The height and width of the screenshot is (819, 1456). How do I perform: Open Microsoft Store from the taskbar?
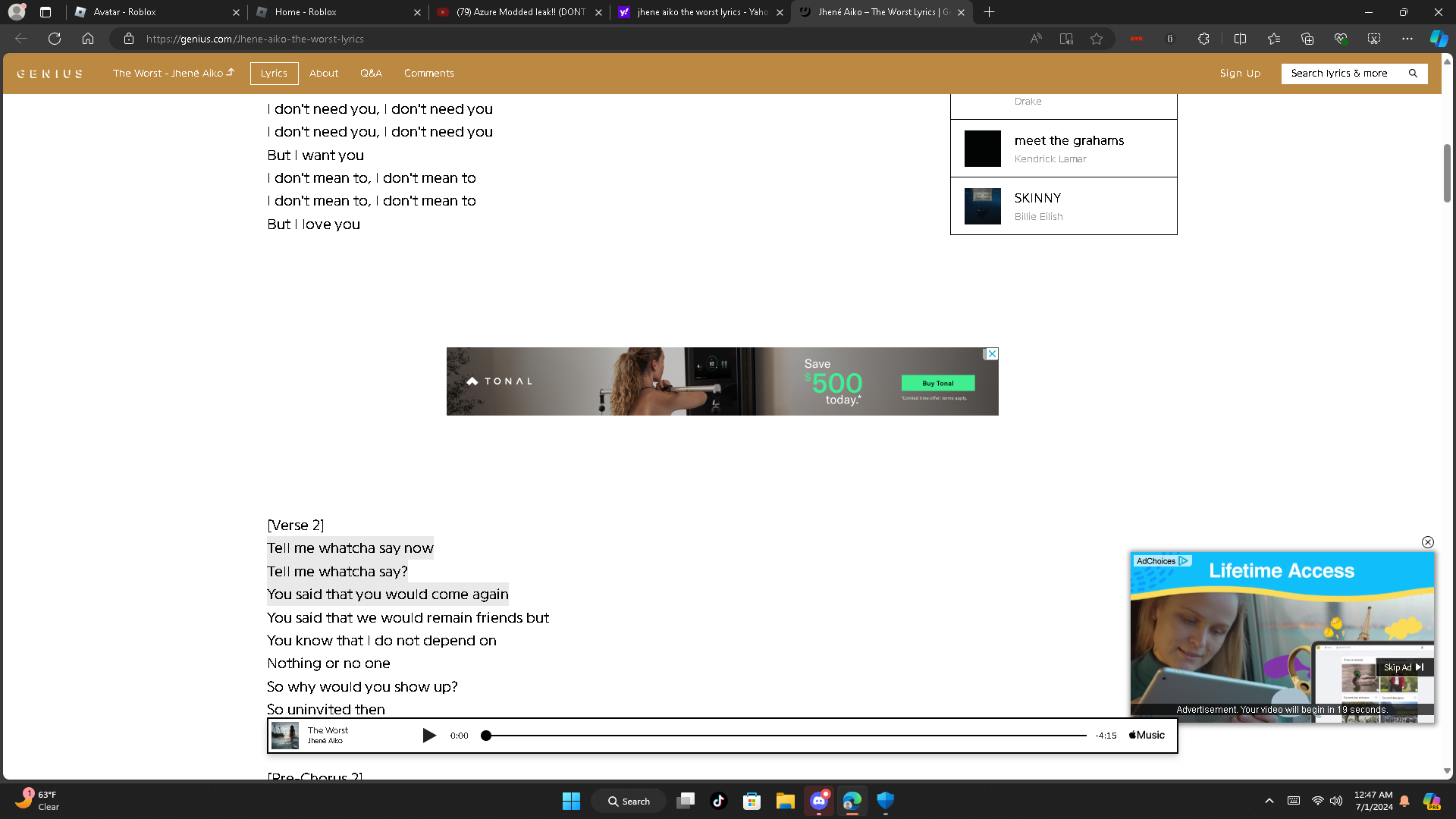click(x=752, y=801)
